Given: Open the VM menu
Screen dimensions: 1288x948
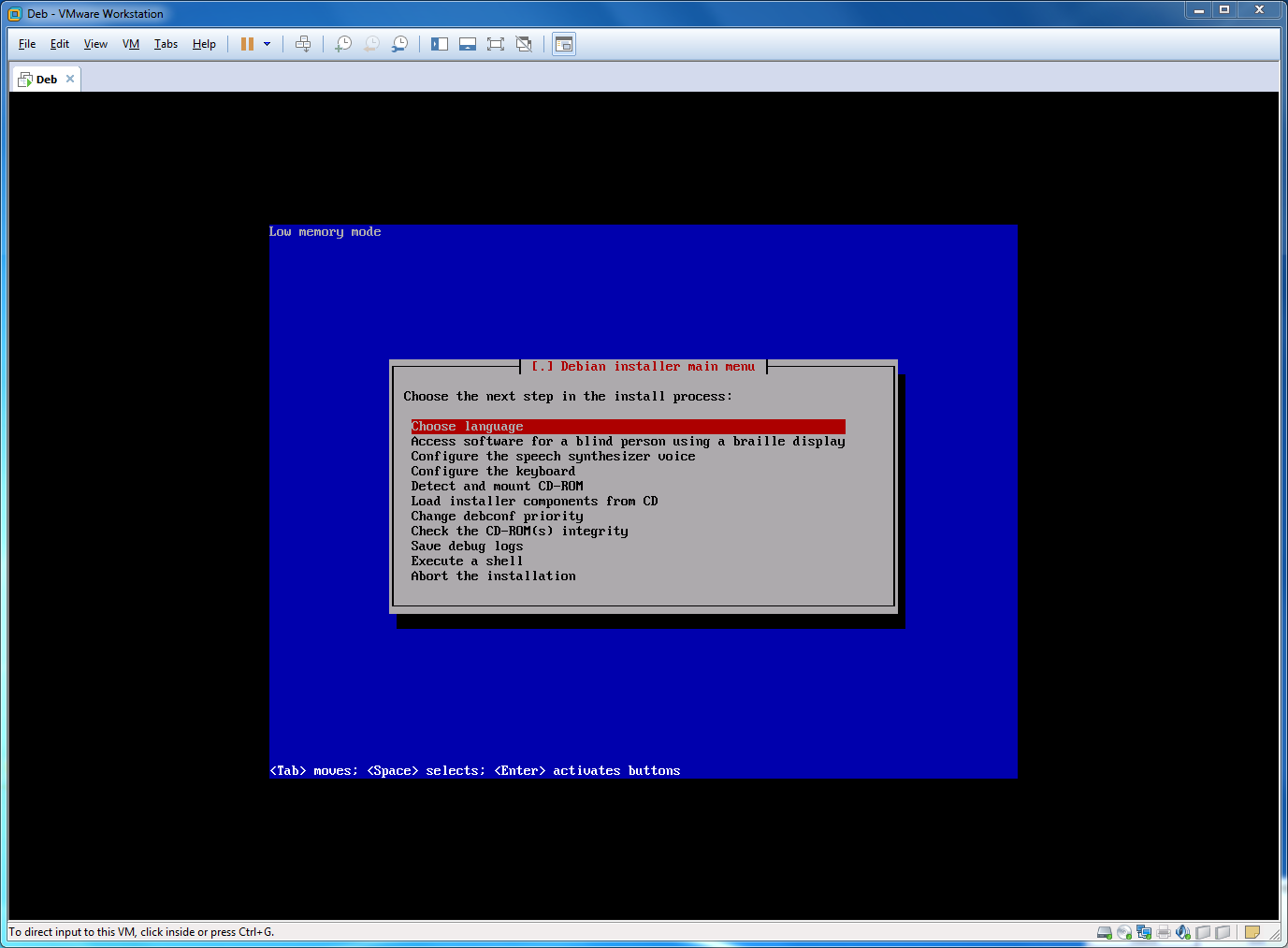Looking at the screenshot, I should (131, 44).
